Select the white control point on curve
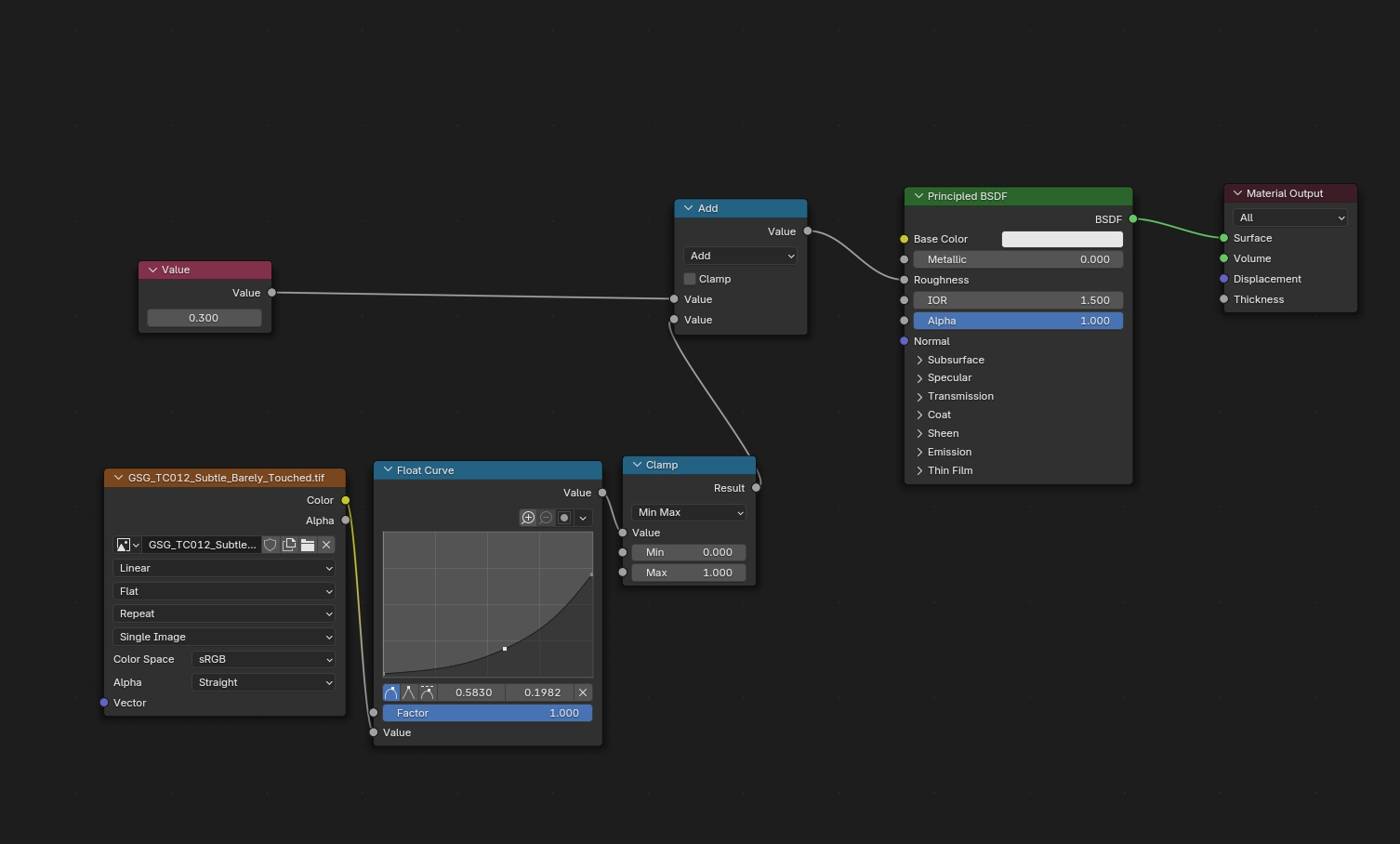This screenshot has height=844, width=1400. pyautogui.click(x=505, y=649)
